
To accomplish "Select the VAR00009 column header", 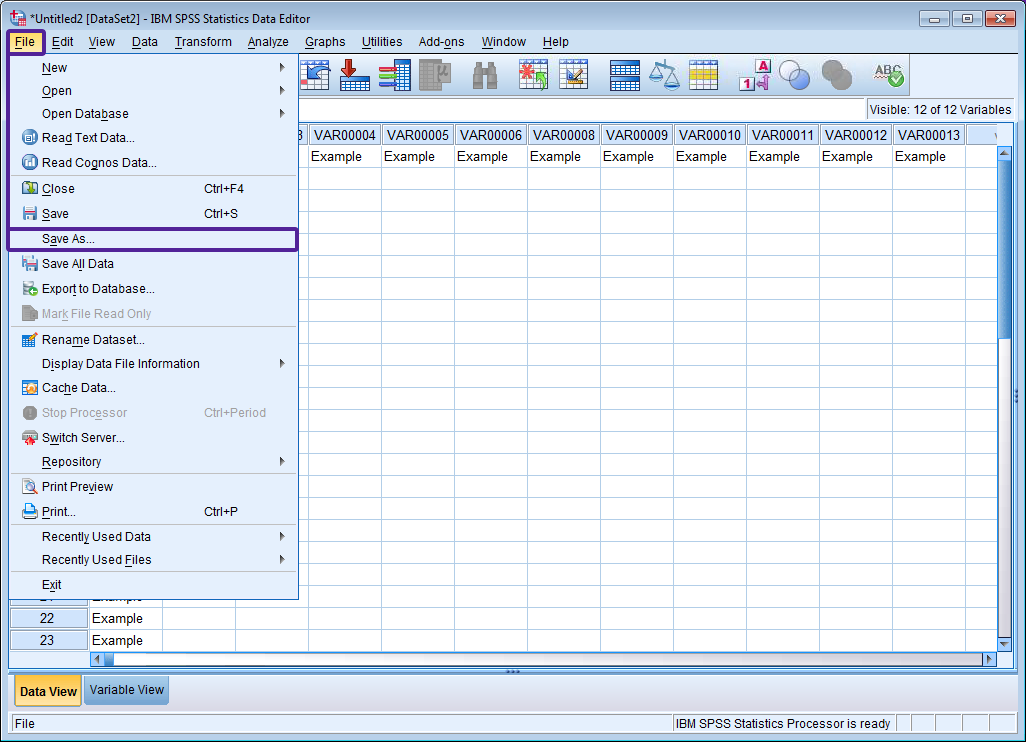I will pos(637,135).
